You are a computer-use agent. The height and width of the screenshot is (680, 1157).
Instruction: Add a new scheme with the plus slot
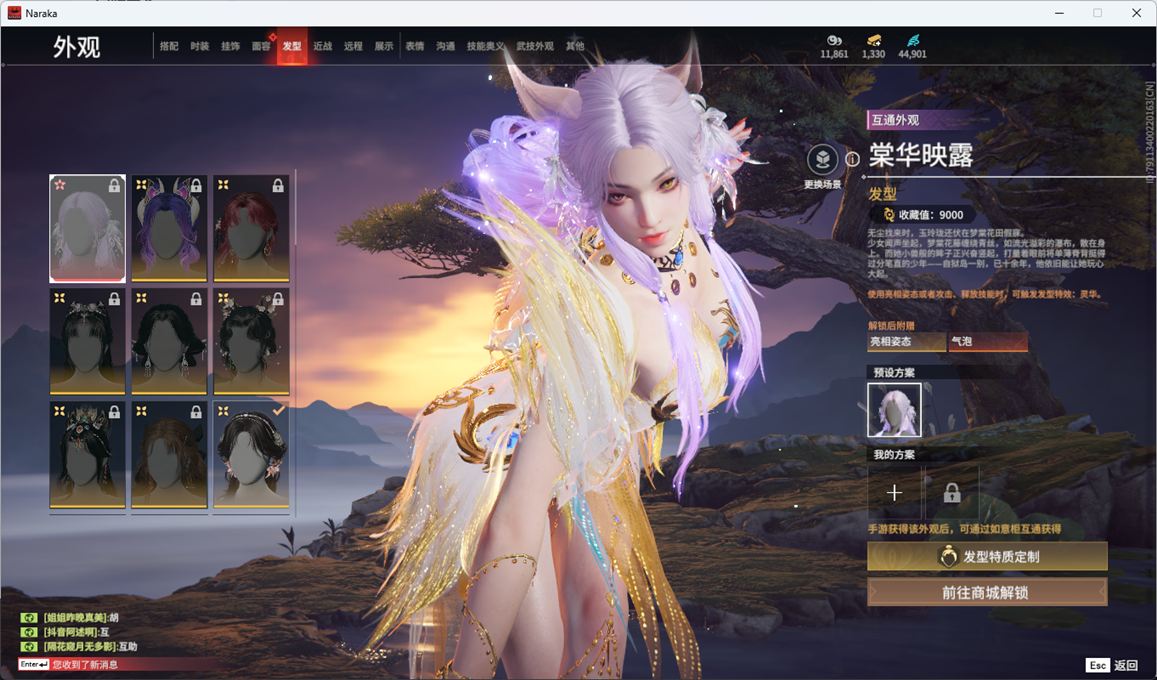point(894,493)
